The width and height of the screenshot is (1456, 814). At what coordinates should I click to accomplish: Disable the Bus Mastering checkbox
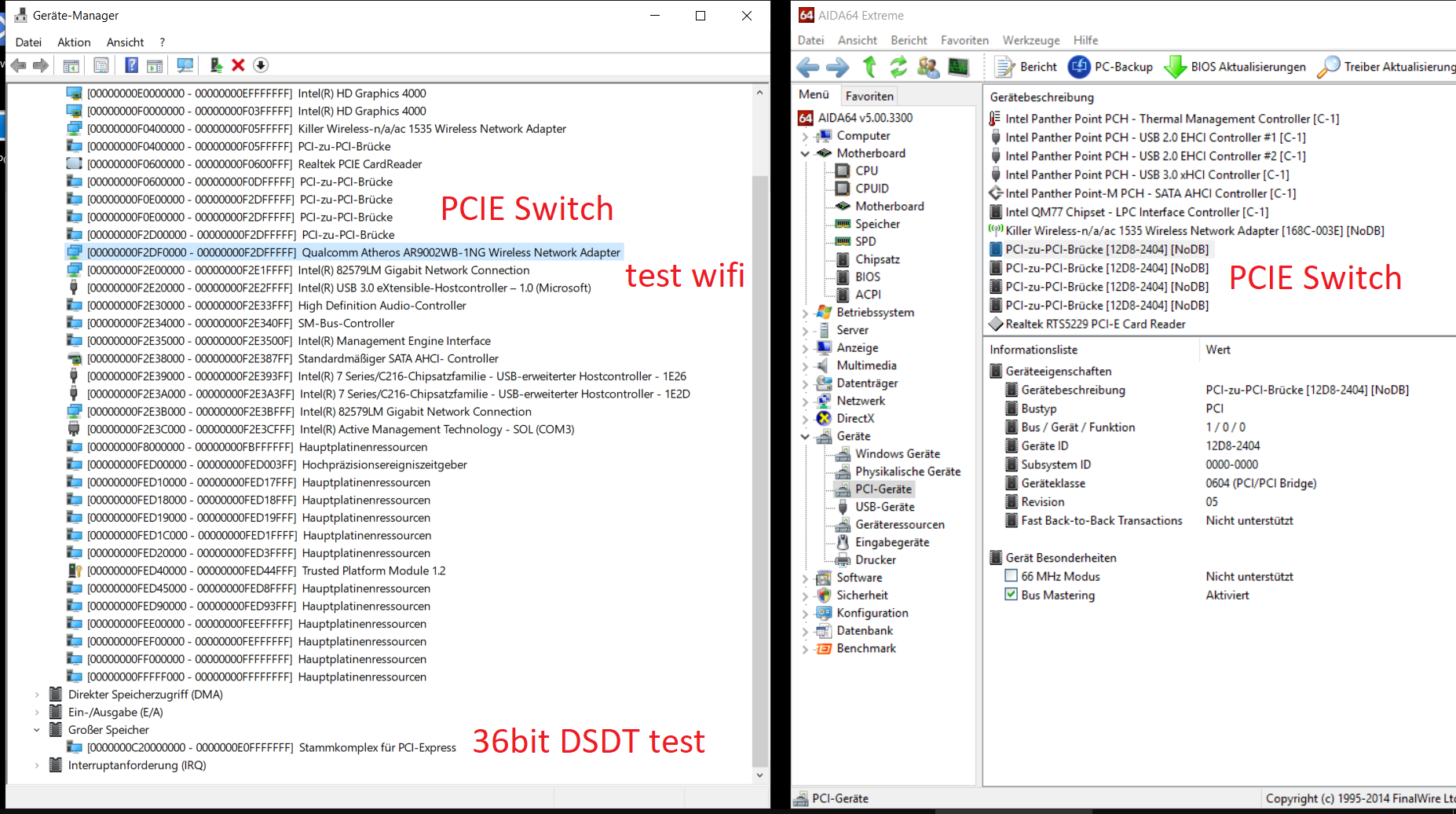[1011, 594]
